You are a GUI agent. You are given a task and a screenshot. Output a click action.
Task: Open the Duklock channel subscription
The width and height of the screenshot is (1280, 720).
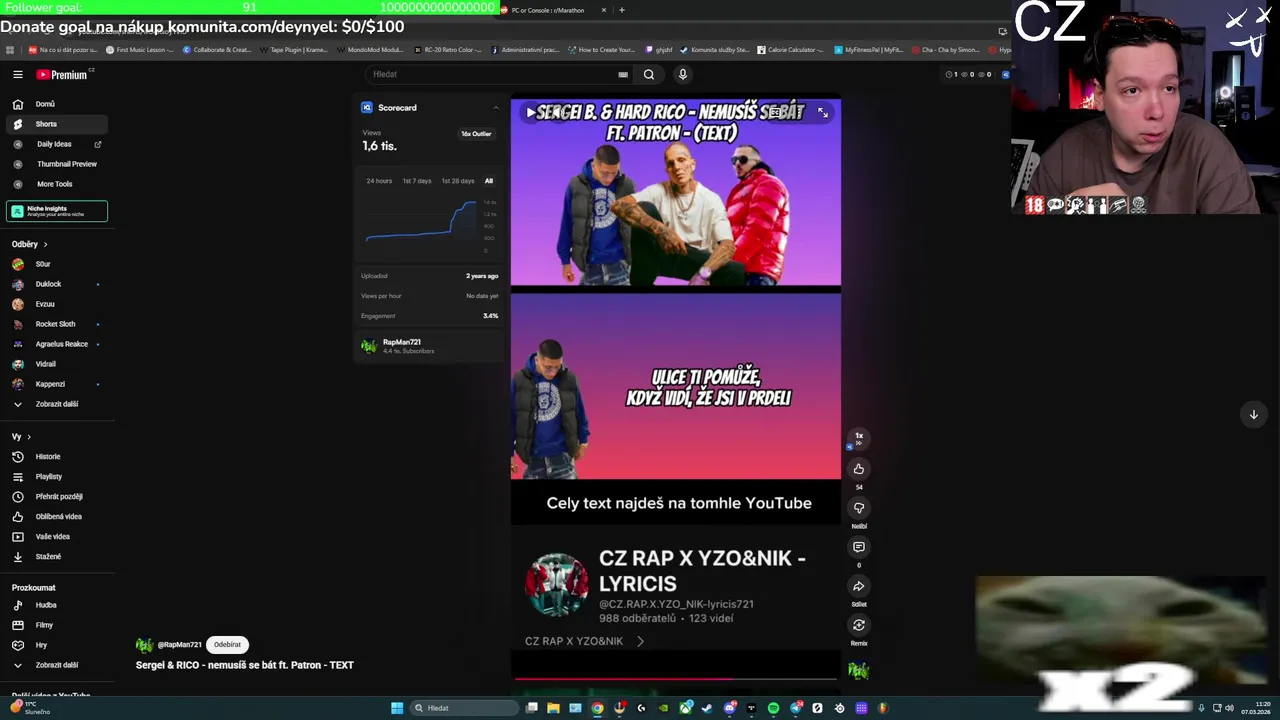pos(56,284)
